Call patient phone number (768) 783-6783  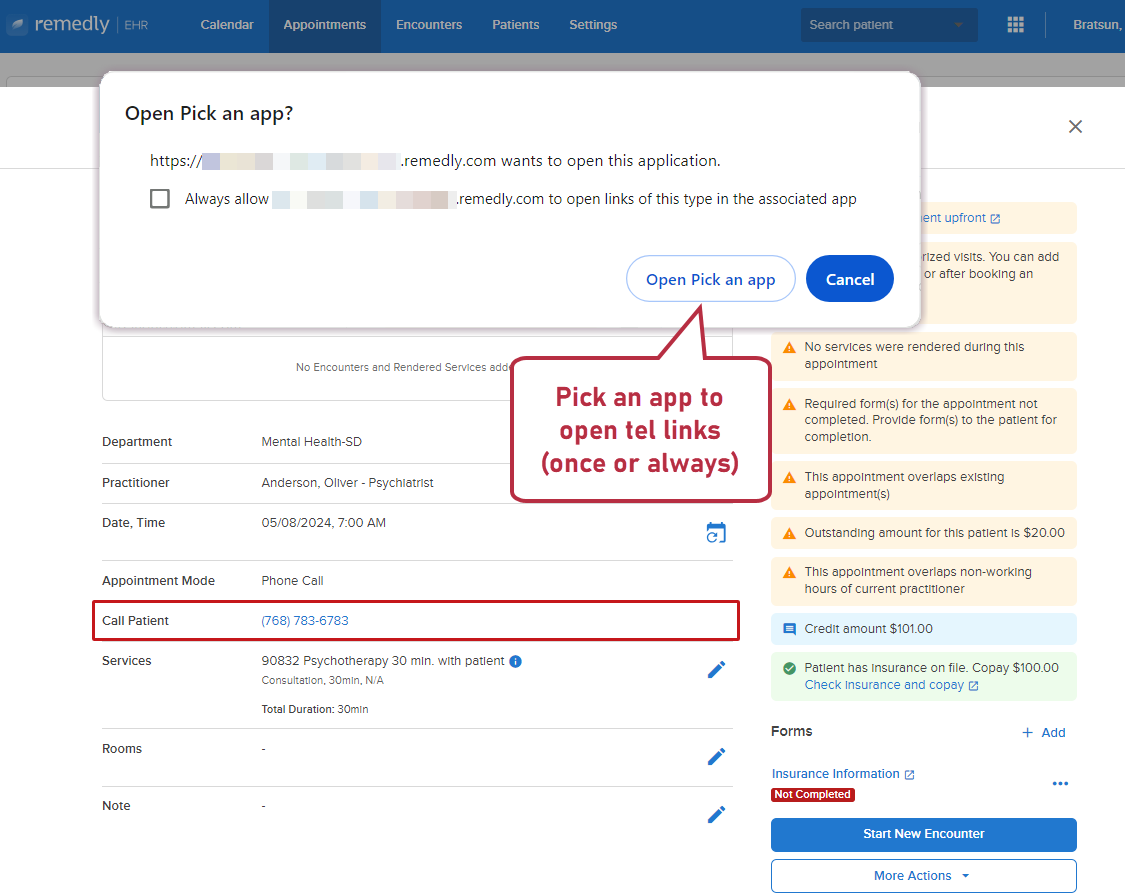pyautogui.click(x=305, y=621)
